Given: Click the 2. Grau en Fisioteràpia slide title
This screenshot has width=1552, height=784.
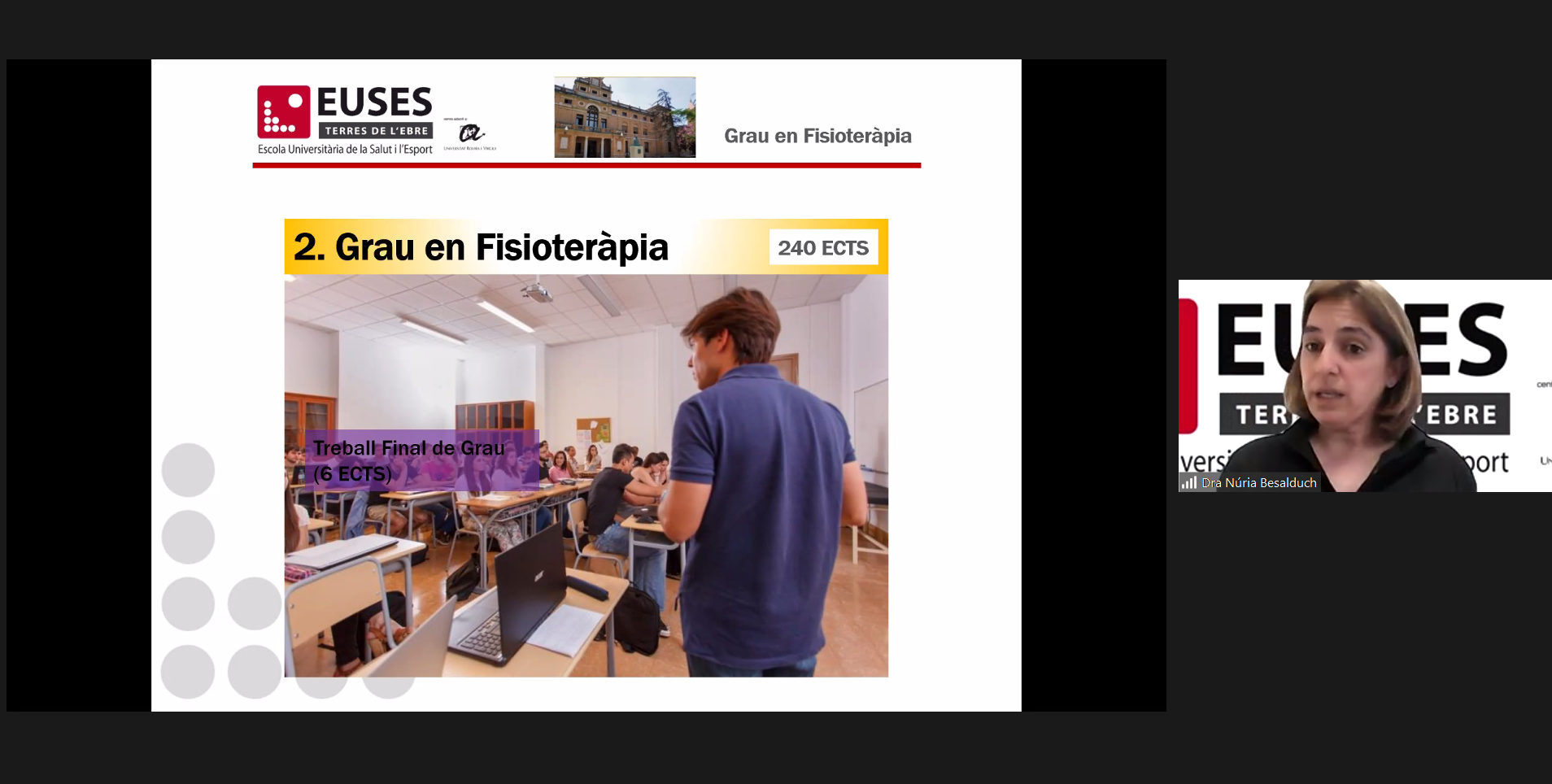Looking at the screenshot, I should coord(481,247).
